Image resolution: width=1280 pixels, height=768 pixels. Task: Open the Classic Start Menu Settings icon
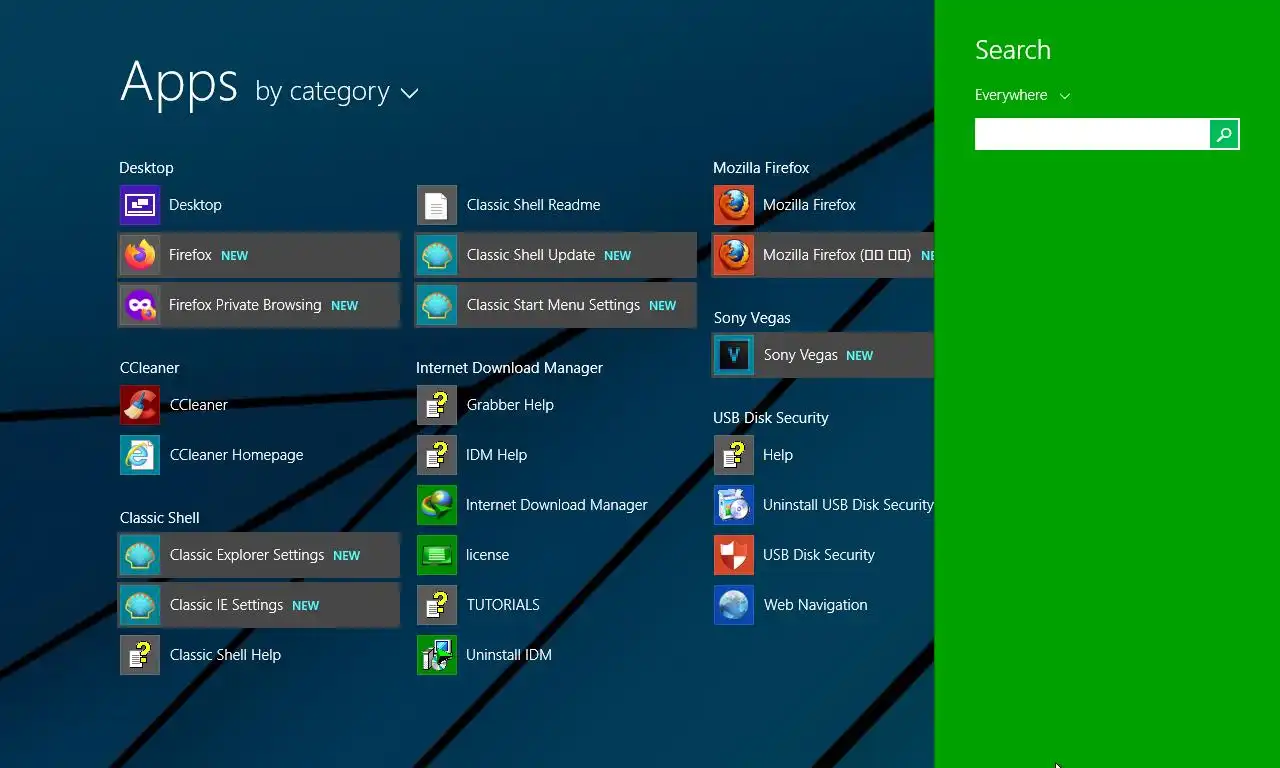(x=437, y=305)
